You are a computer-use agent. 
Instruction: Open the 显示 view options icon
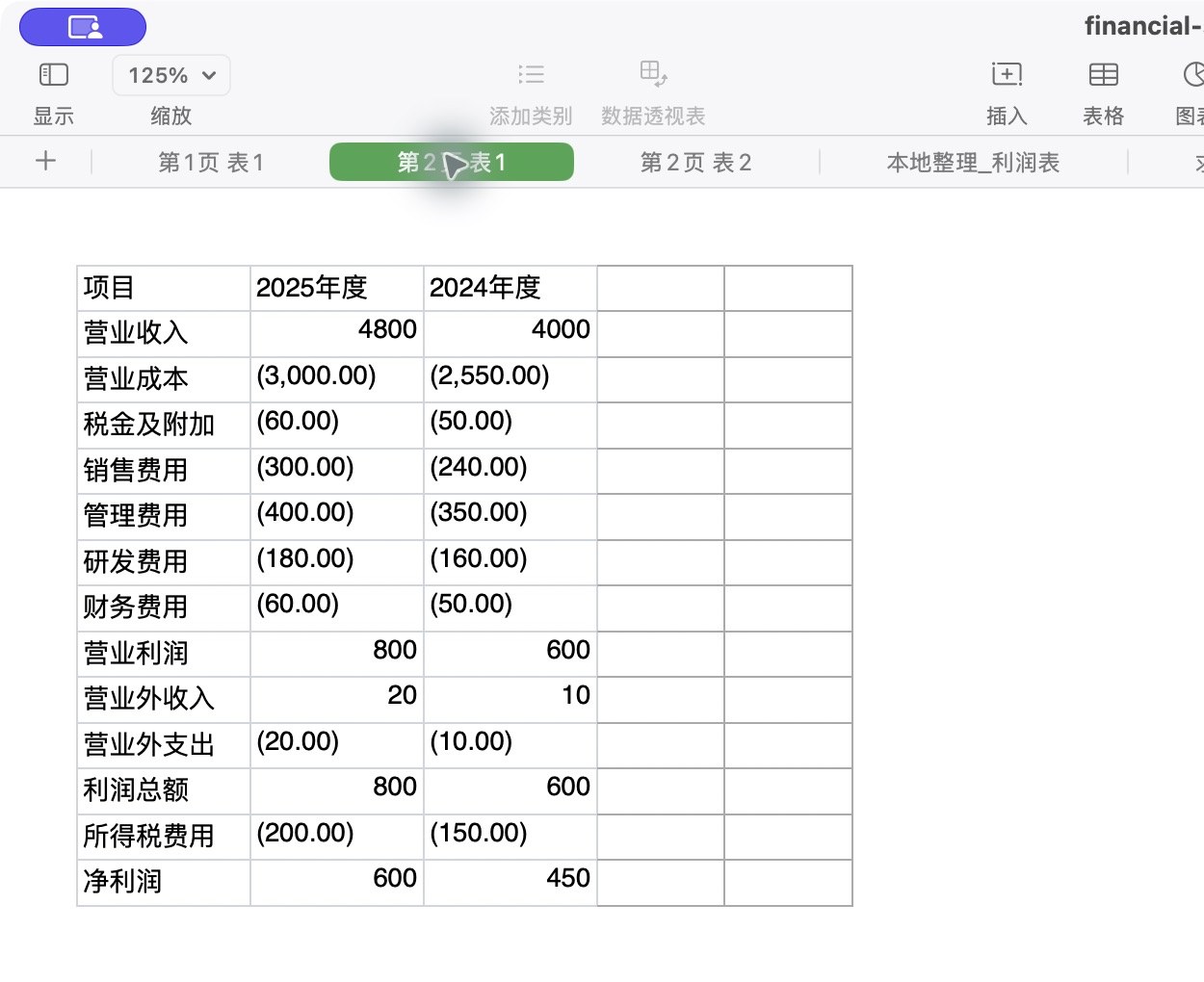point(54,75)
